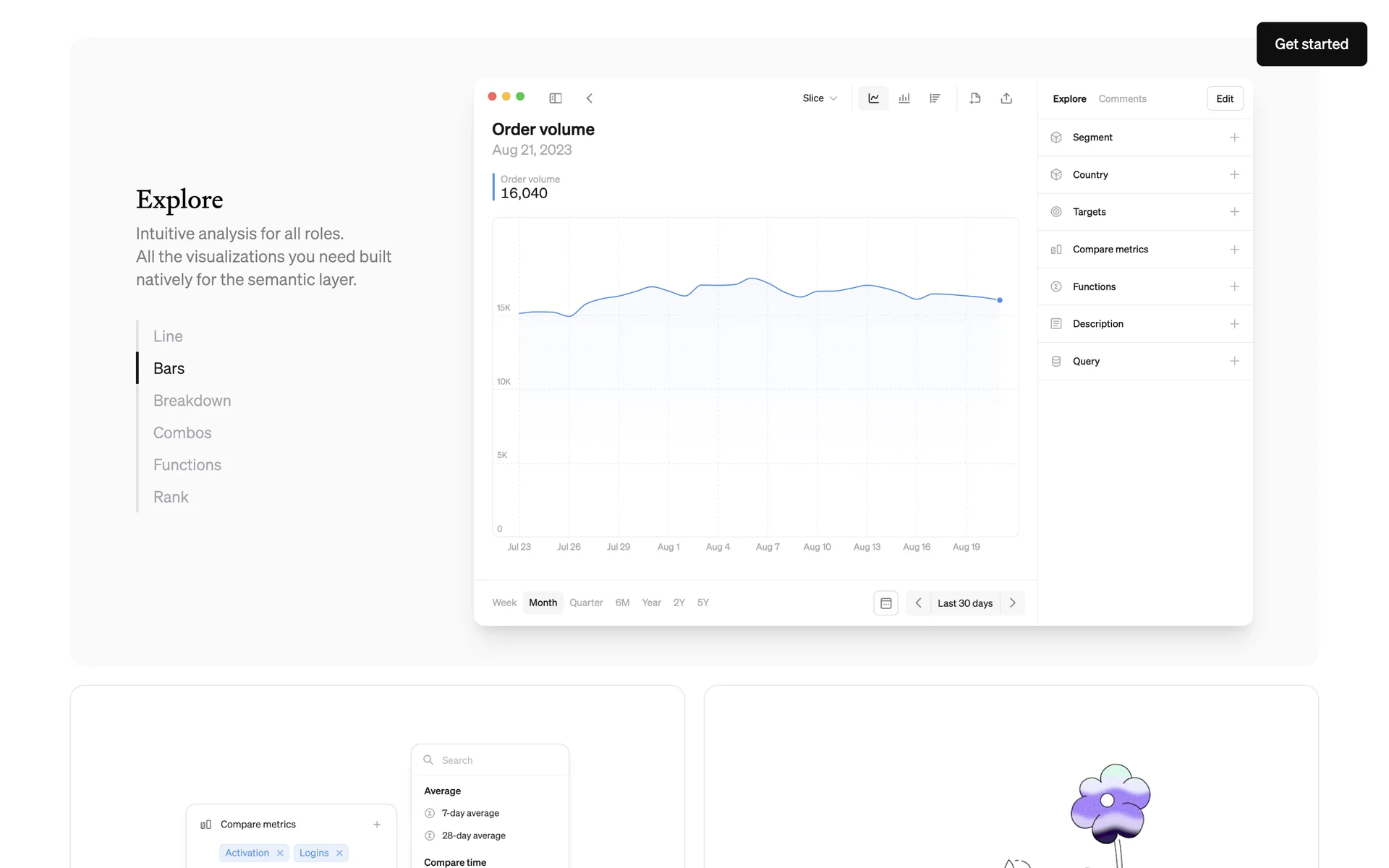1389x868 pixels.
Task: Switch to bar chart view icon
Action: click(x=904, y=98)
